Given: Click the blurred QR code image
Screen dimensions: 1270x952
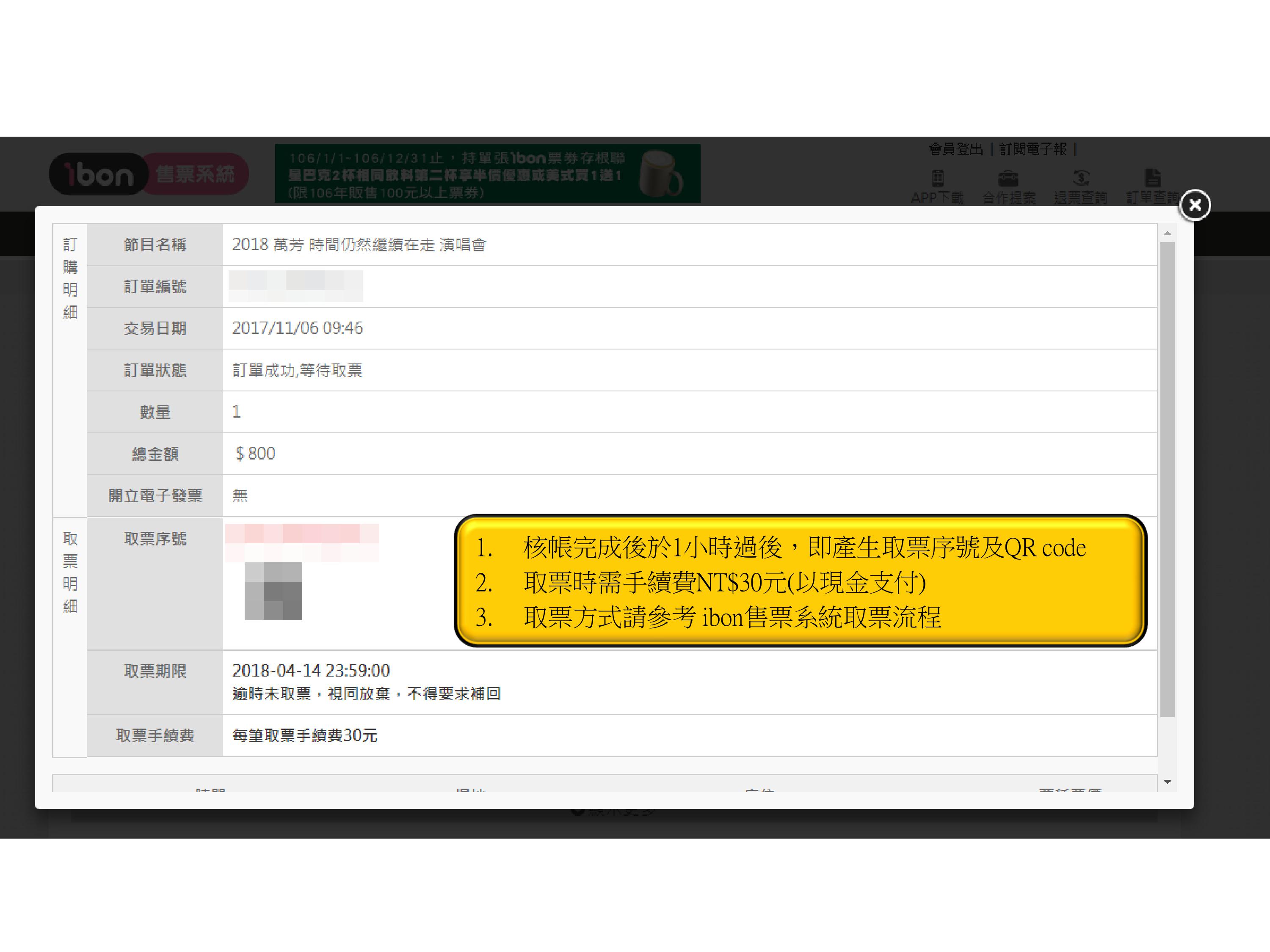Looking at the screenshot, I should 273,591.
